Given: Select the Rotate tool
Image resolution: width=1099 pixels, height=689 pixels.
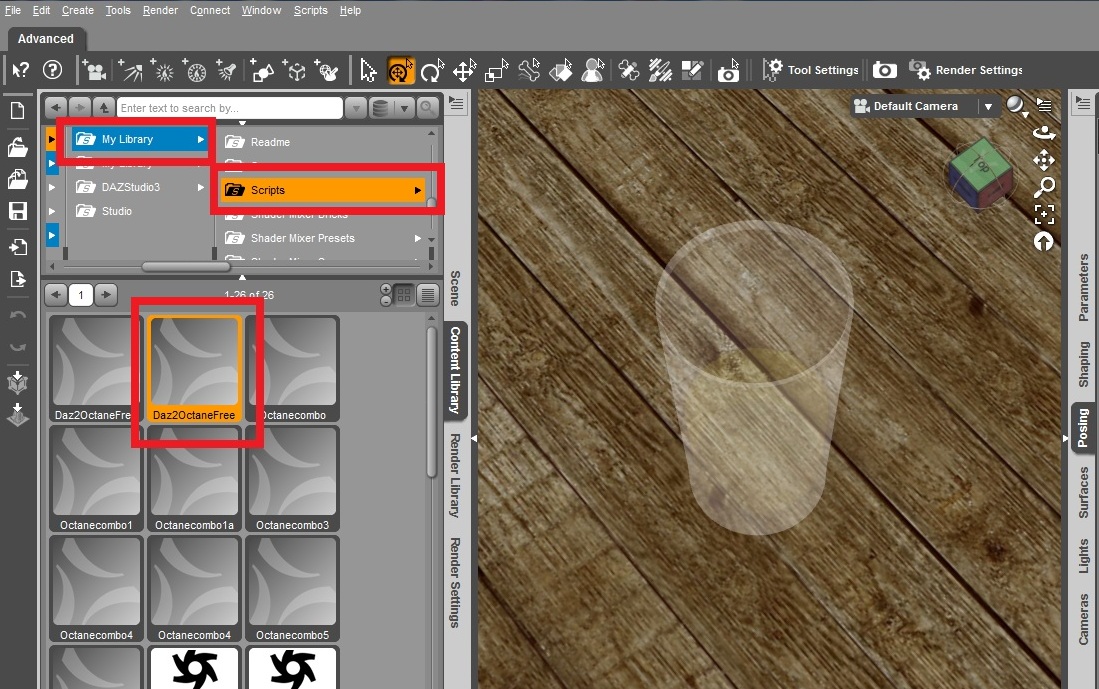Looking at the screenshot, I should pos(432,70).
